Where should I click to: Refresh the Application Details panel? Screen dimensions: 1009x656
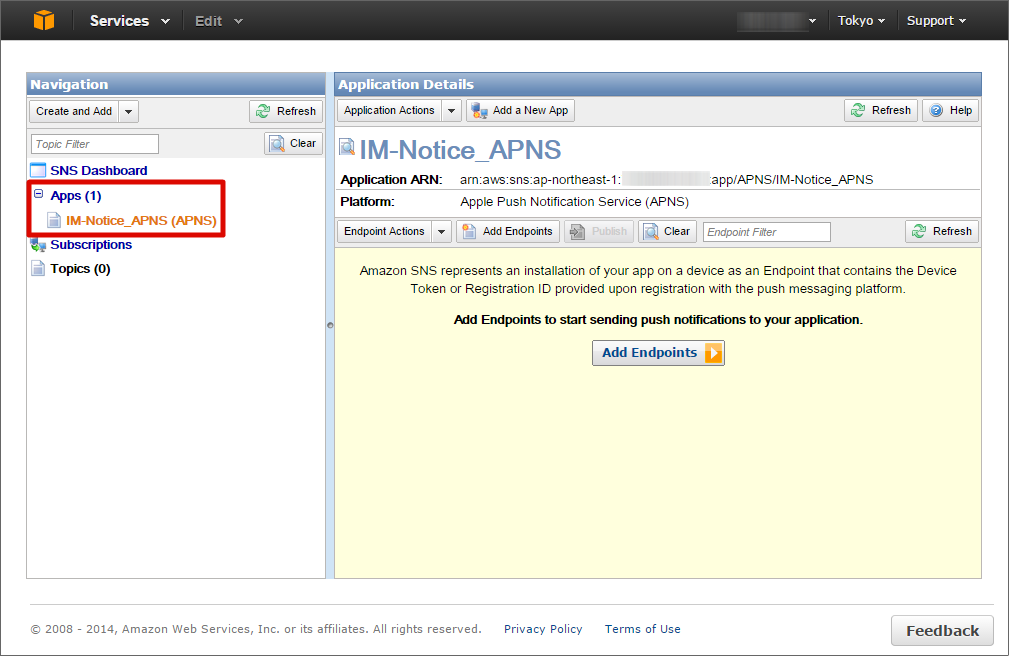pos(881,111)
